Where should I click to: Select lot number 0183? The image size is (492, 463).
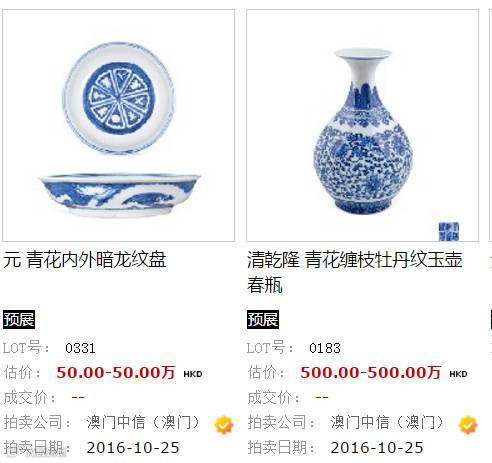pyautogui.click(x=325, y=348)
